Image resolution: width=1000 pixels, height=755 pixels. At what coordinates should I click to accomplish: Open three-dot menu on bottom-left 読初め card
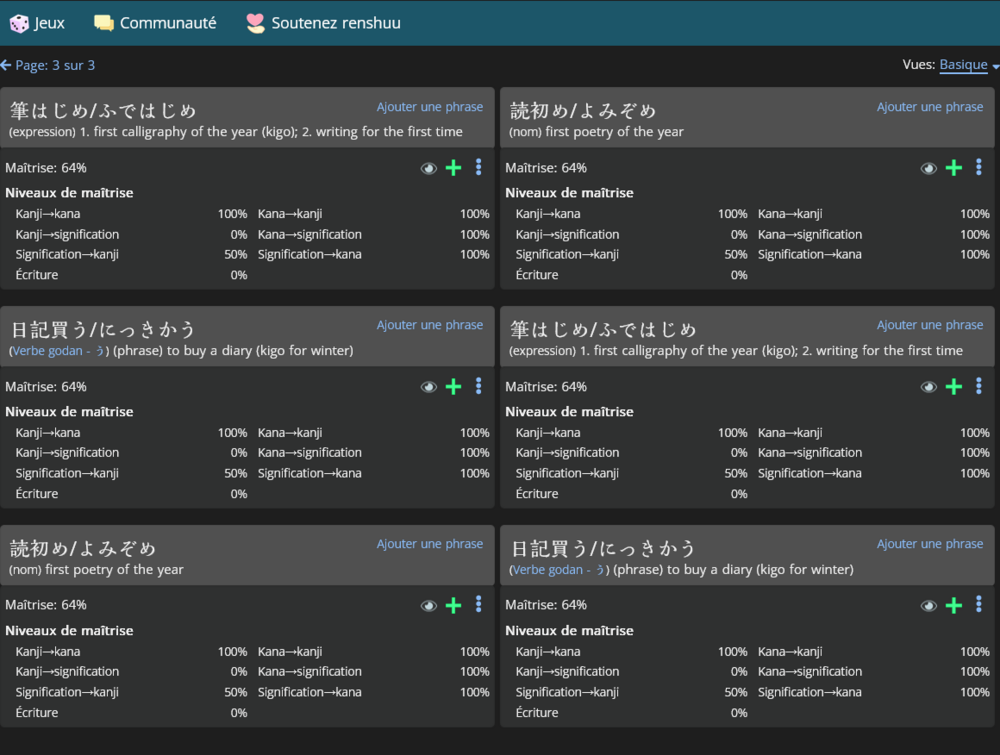[479, 604]
